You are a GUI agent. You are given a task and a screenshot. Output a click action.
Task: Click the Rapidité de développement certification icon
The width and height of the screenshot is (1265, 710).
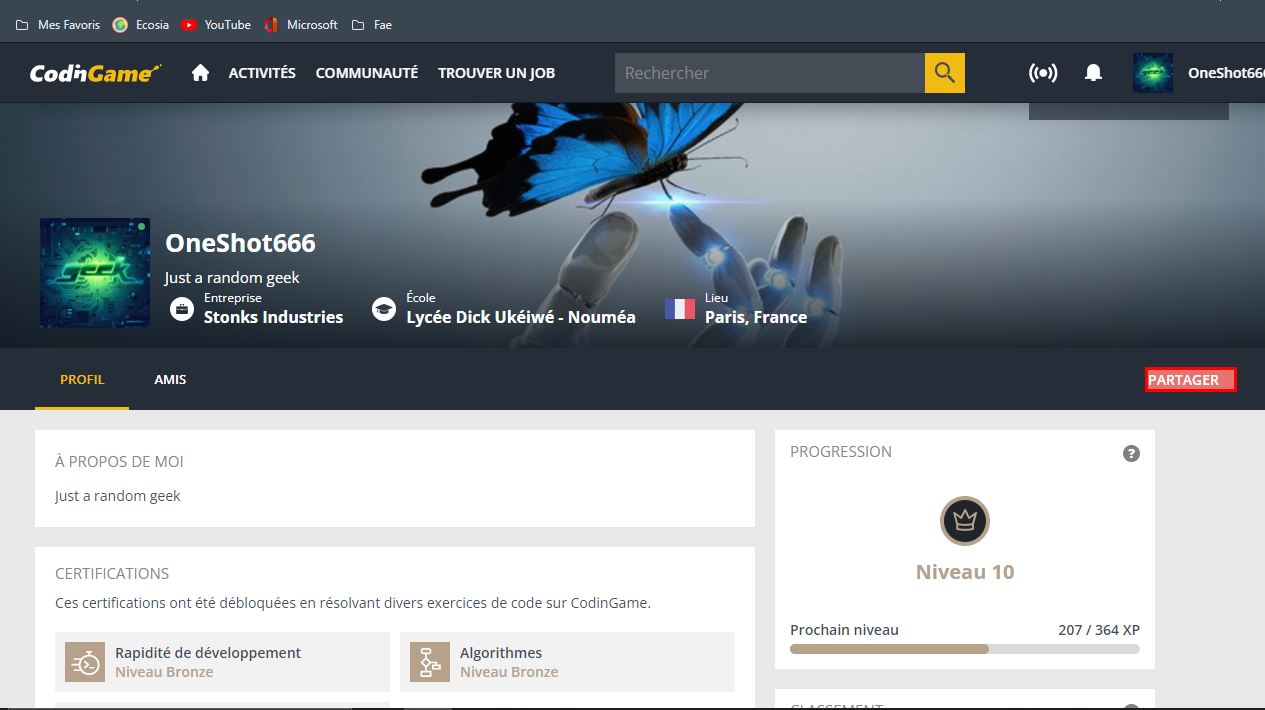click(x=85, y=662)
